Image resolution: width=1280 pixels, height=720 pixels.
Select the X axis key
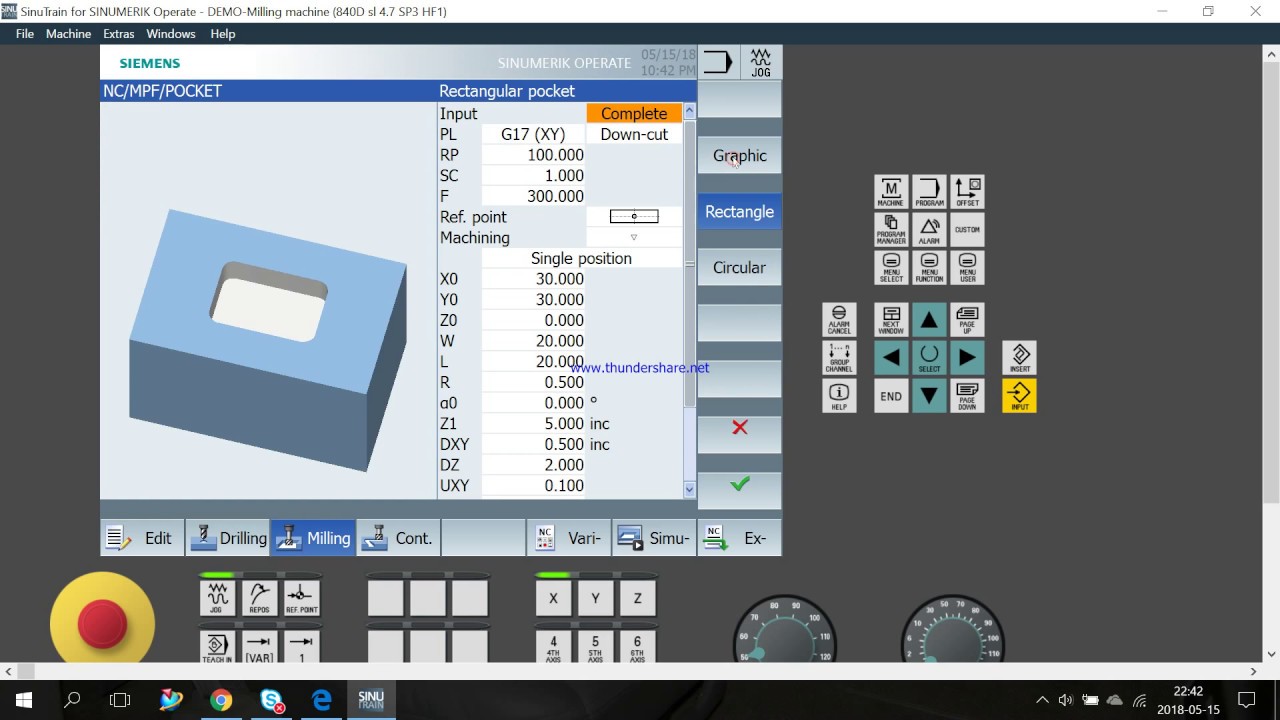pos(553,598)
